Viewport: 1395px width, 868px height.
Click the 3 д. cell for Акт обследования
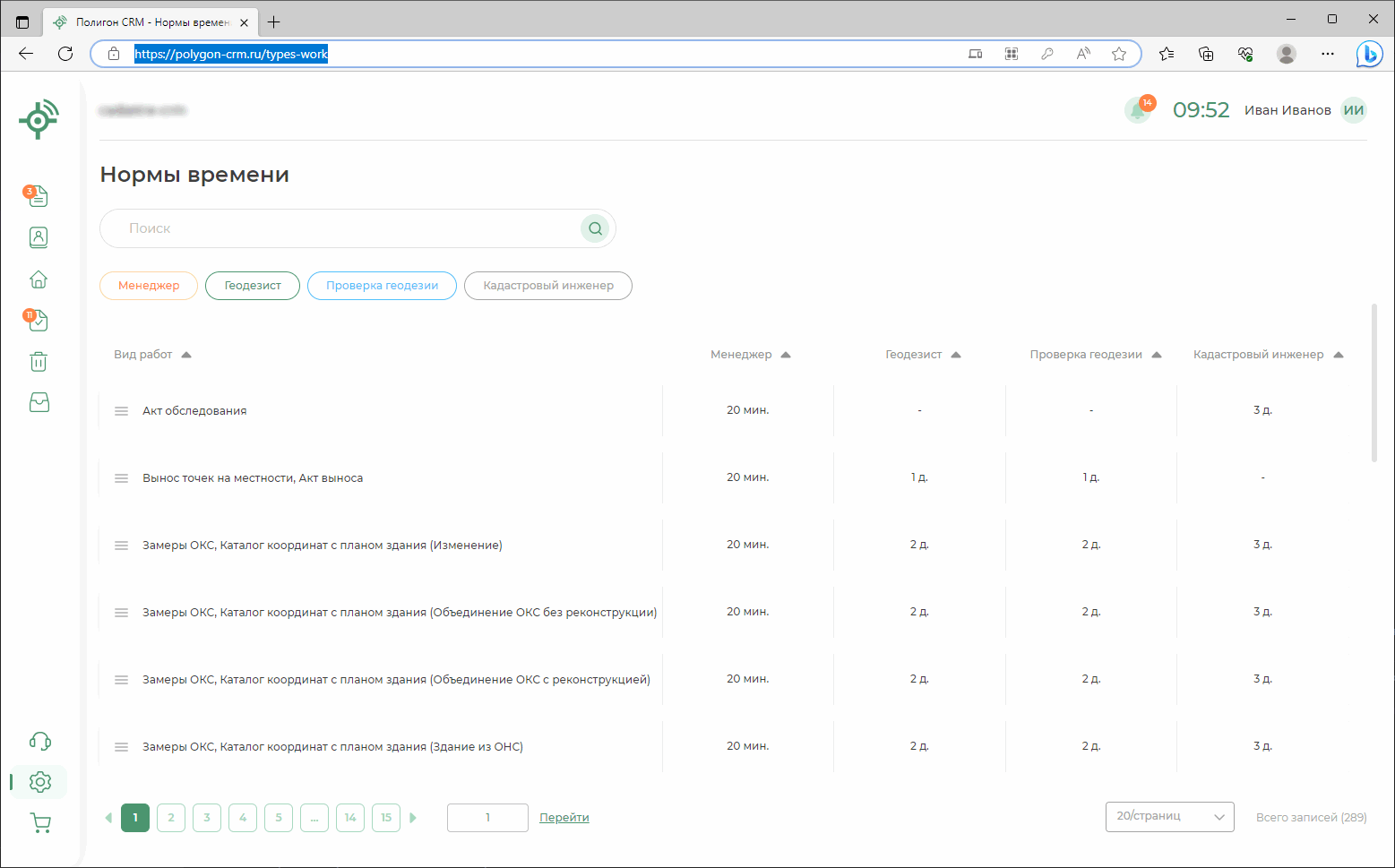coord(1262,410)
